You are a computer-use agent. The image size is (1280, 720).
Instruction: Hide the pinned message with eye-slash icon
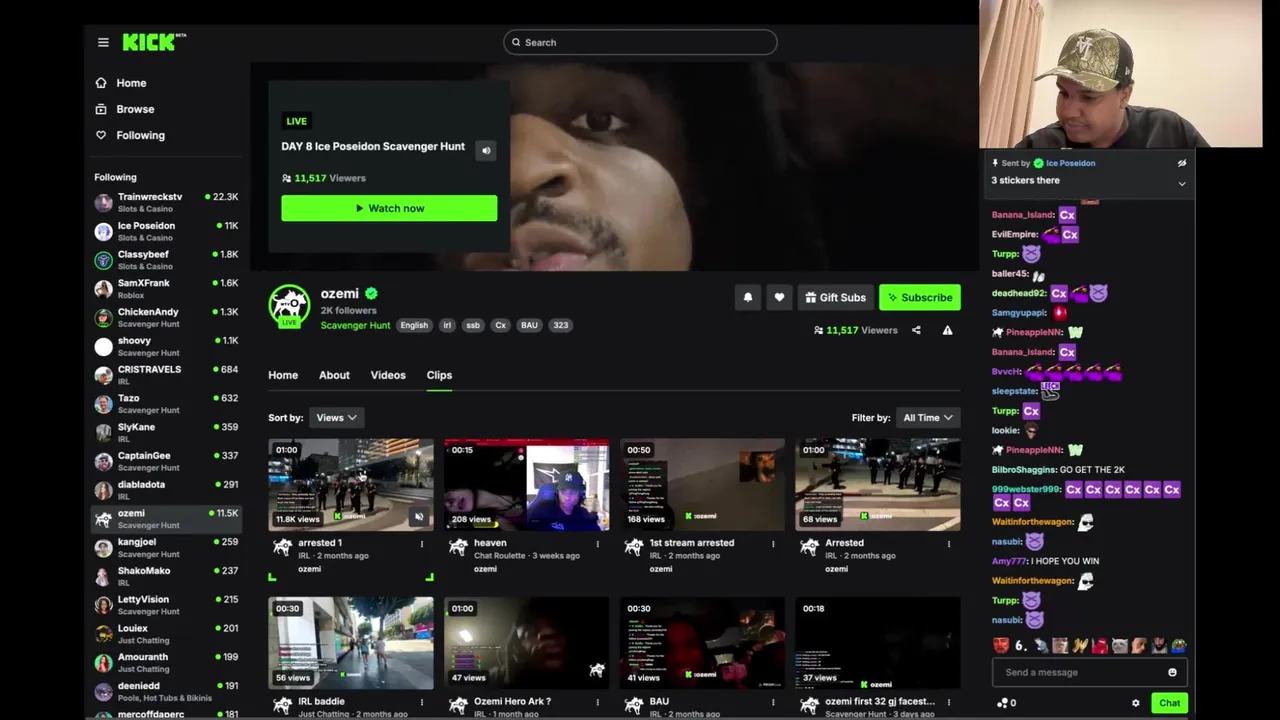(x=1182, y=163)
